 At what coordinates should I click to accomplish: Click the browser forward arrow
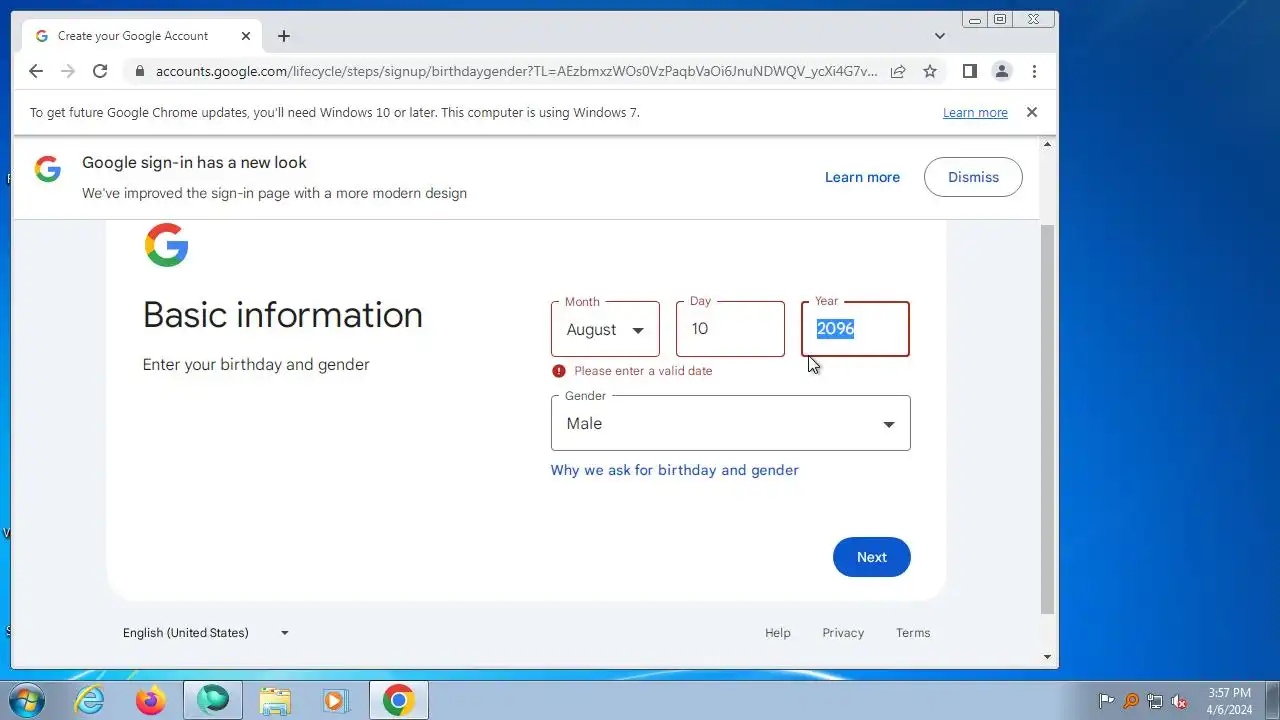[x=68, y=71]
